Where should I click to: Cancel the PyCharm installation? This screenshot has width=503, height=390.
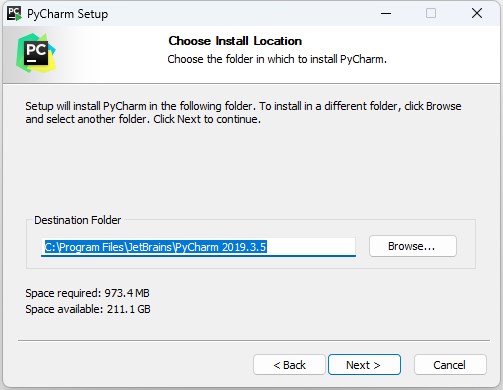coord(450,365)
